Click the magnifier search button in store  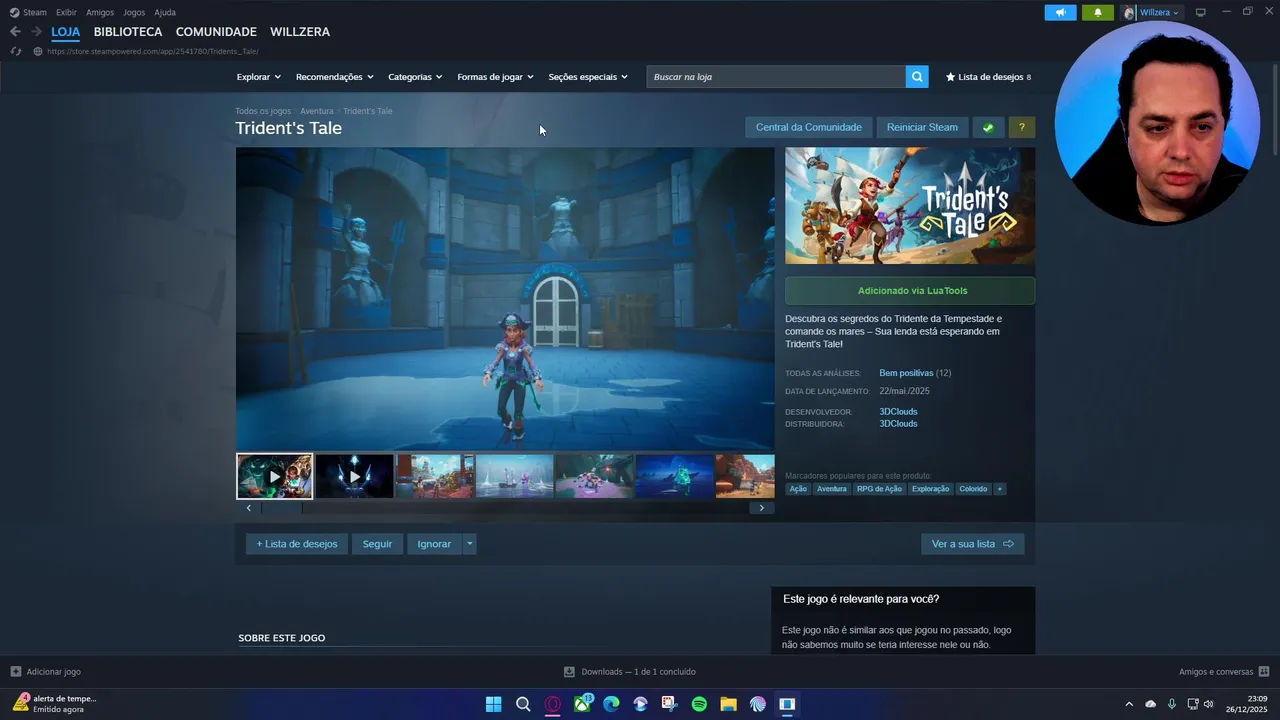[917, 76]
